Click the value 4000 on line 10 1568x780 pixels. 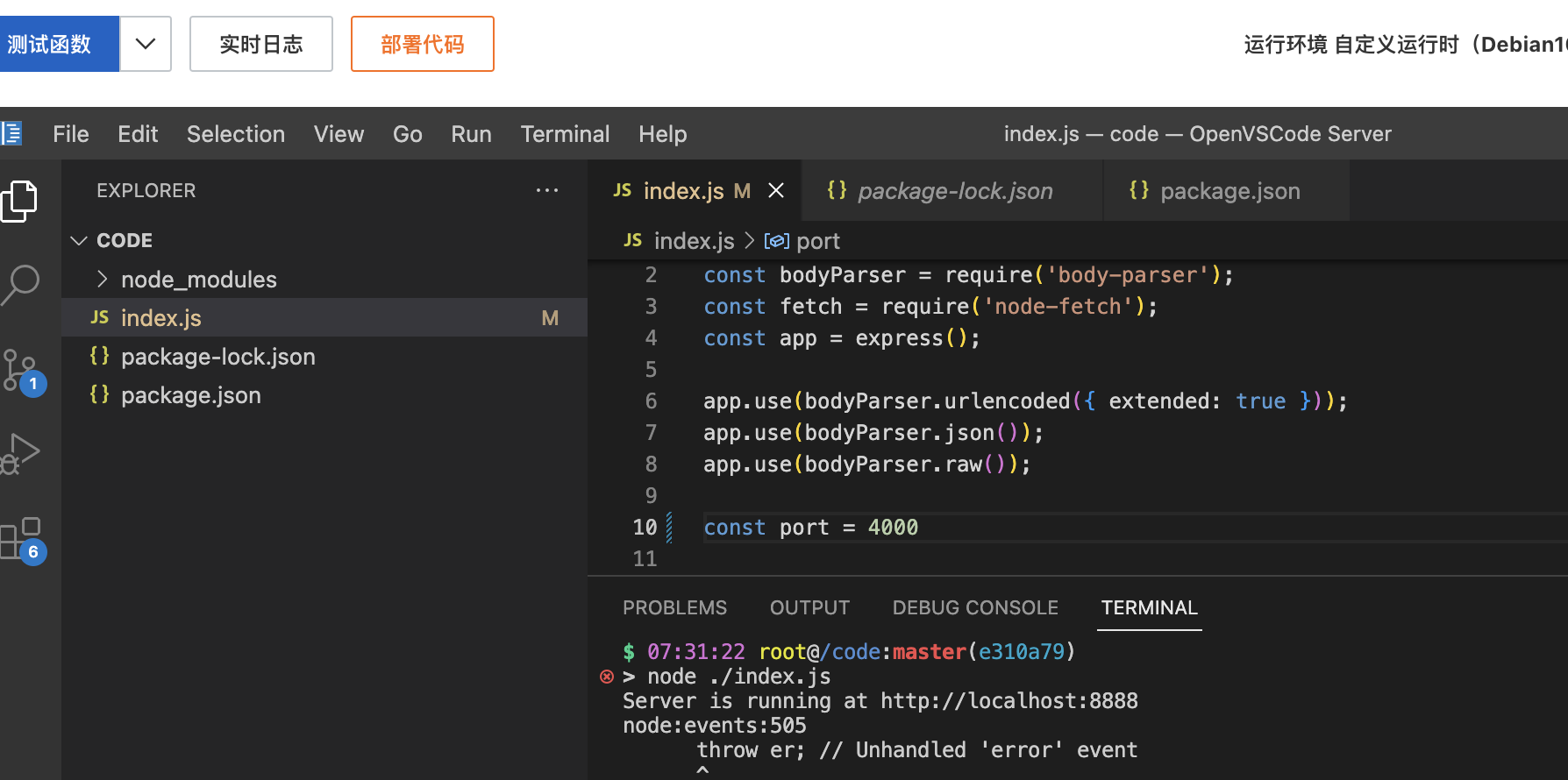click(x=893, y=527)
